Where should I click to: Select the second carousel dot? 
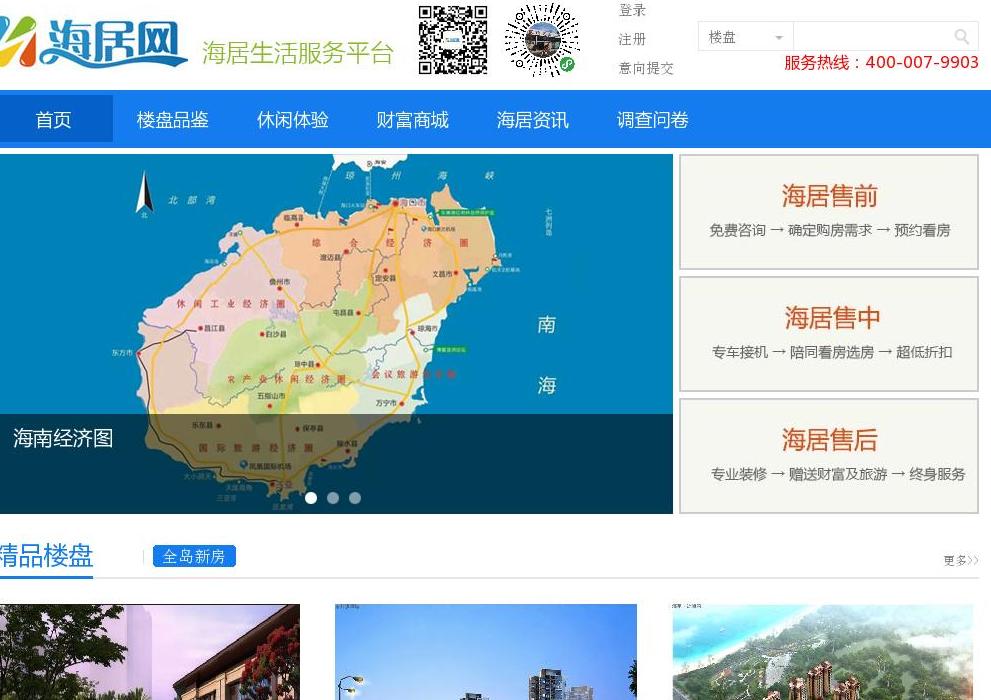[x=333, y=498]
